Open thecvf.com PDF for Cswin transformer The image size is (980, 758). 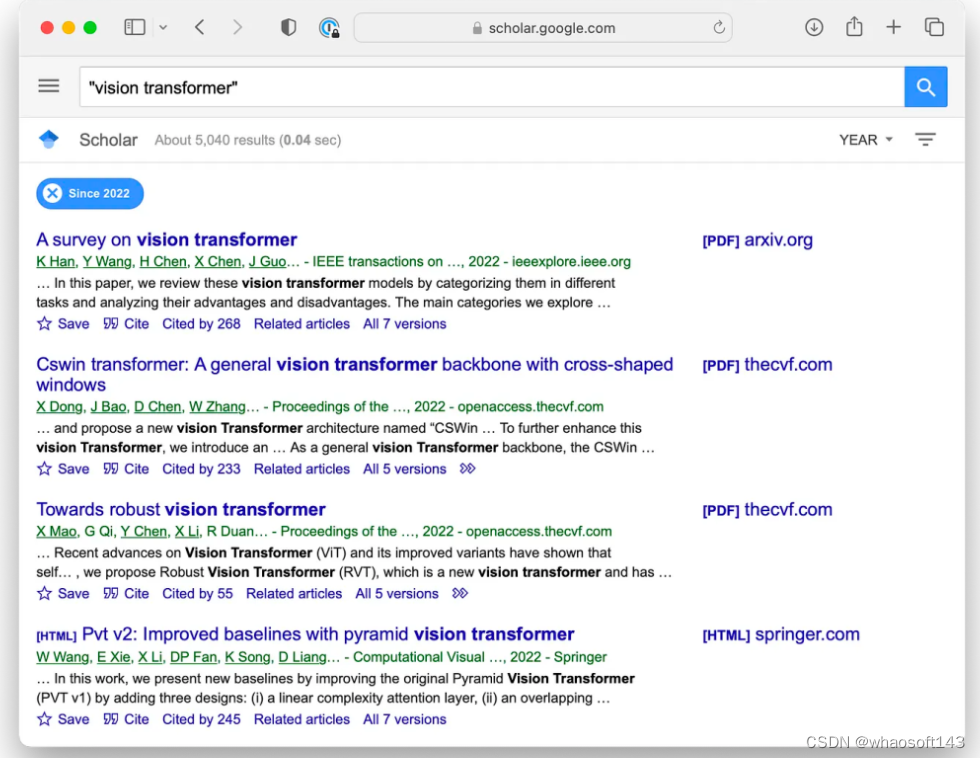768,365
